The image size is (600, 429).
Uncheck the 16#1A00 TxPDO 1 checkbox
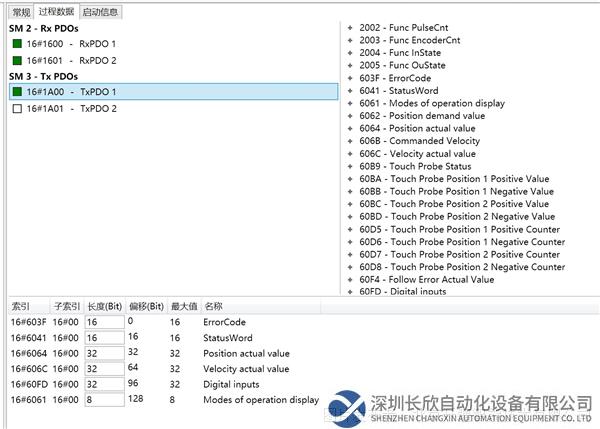[x=17, y=92]
